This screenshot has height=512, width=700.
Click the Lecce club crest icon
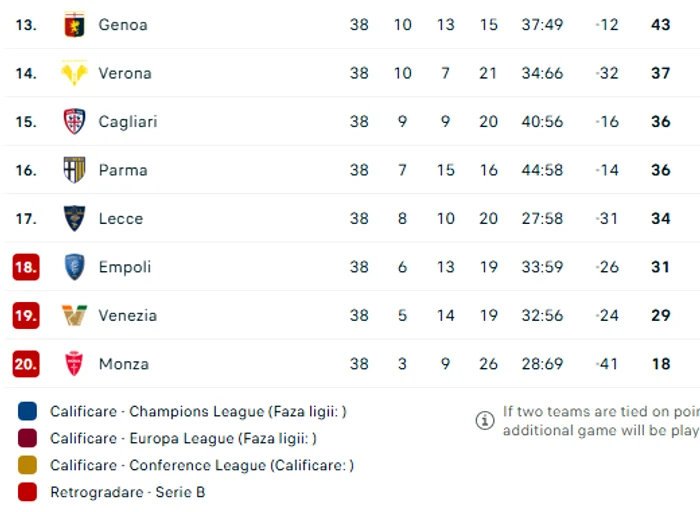point(74,218)
